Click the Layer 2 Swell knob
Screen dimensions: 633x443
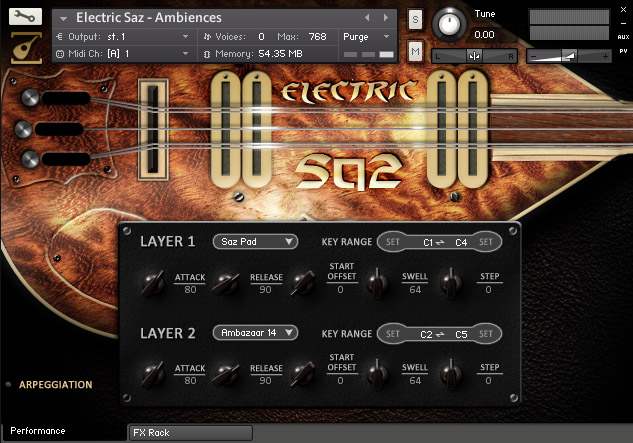[377, 373]
